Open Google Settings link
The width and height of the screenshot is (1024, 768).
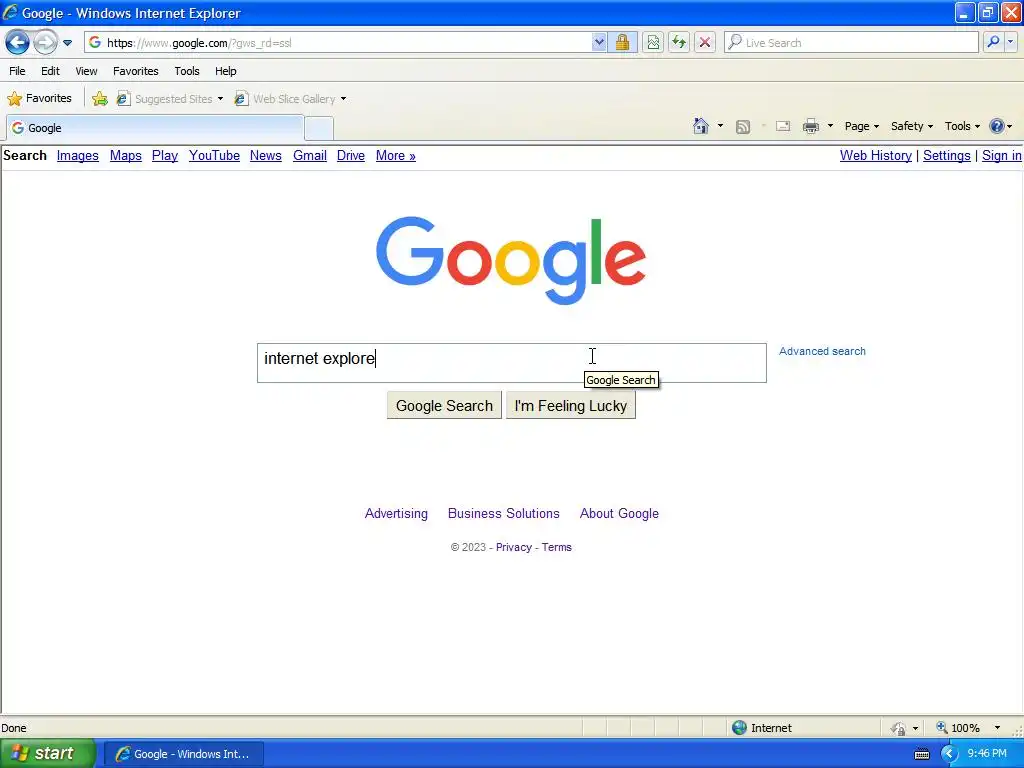(x=946, y=155)
